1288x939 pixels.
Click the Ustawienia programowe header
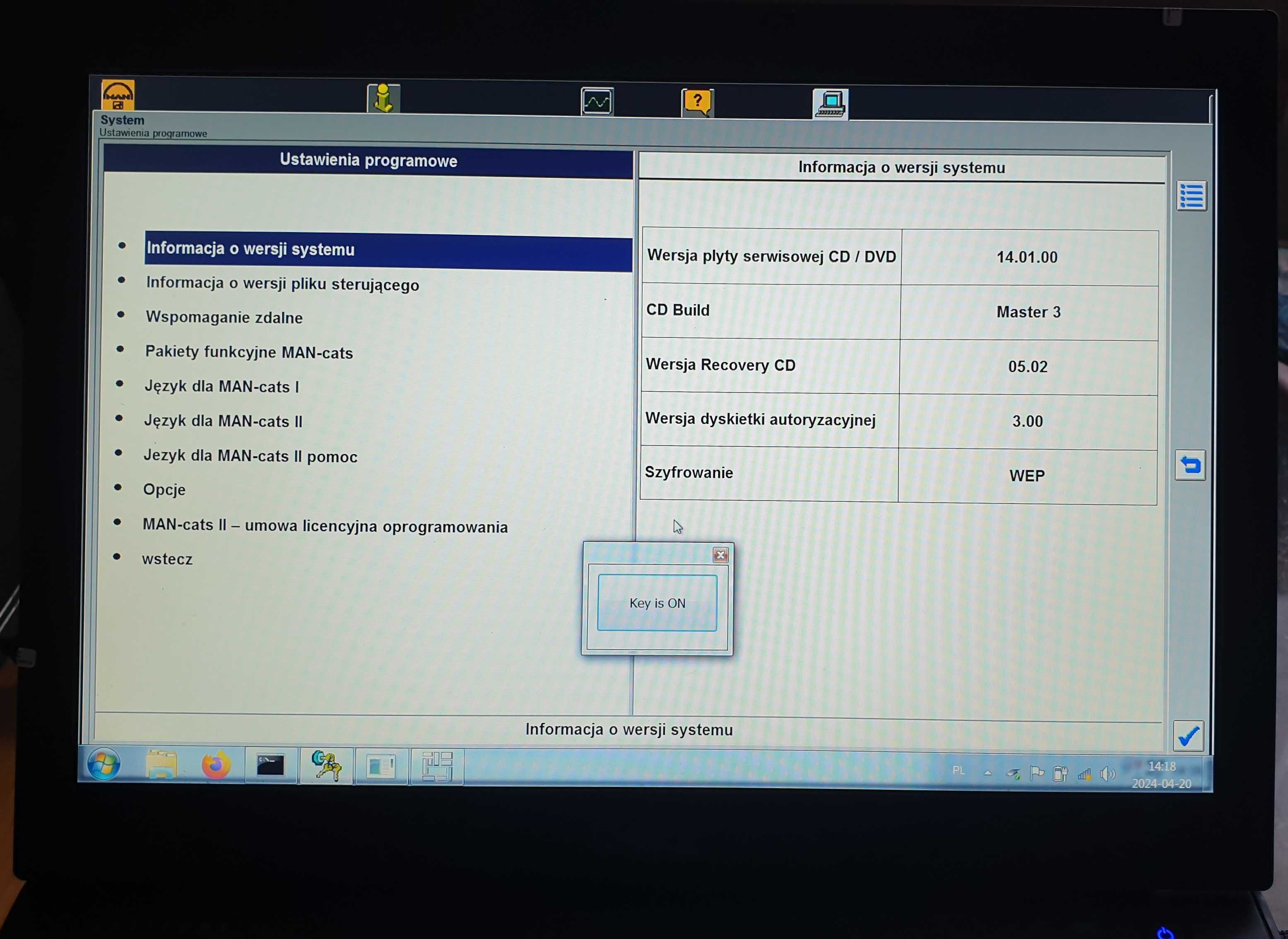pyautogui.click(x=368, y=160)
